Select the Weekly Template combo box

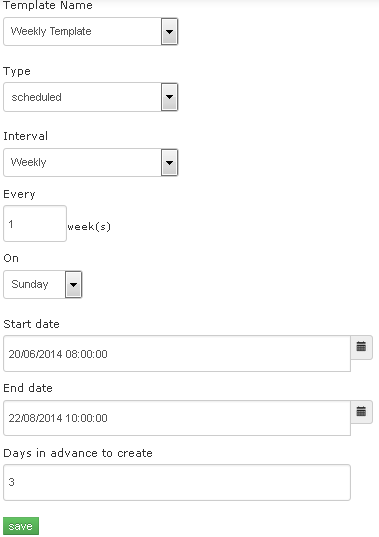click(x=90, y=32)
